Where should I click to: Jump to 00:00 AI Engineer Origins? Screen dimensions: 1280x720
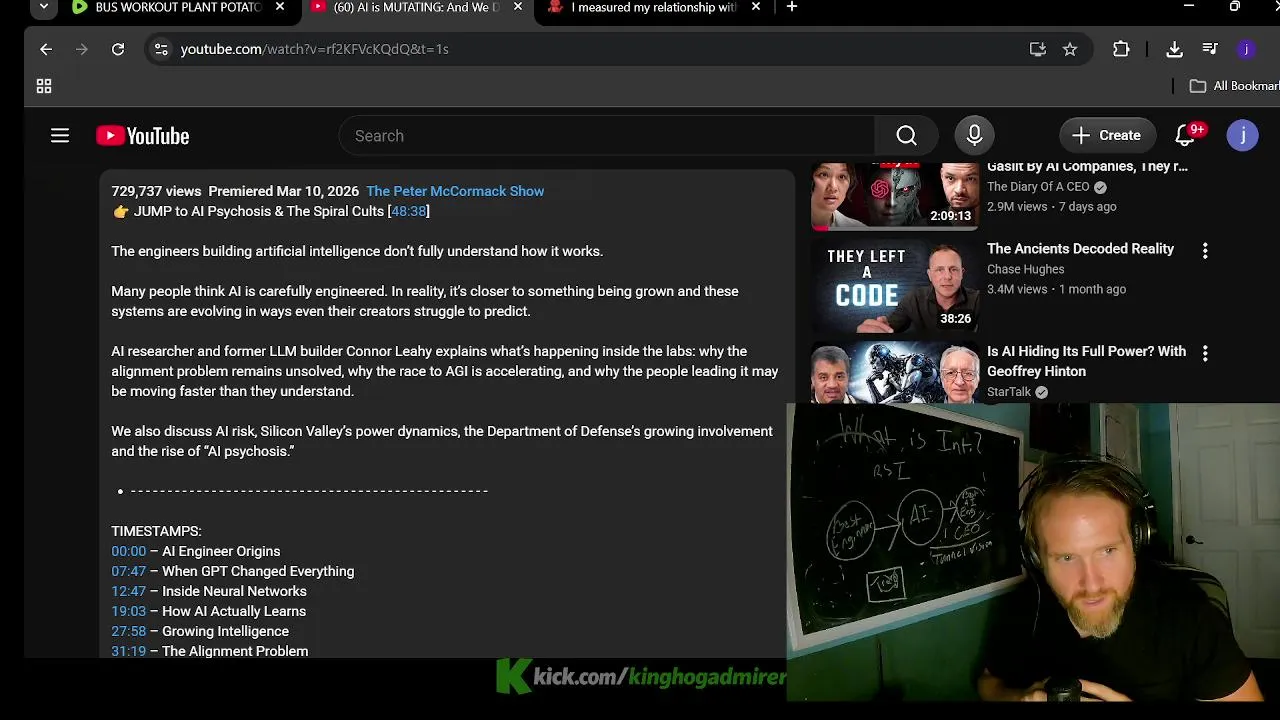128,551
